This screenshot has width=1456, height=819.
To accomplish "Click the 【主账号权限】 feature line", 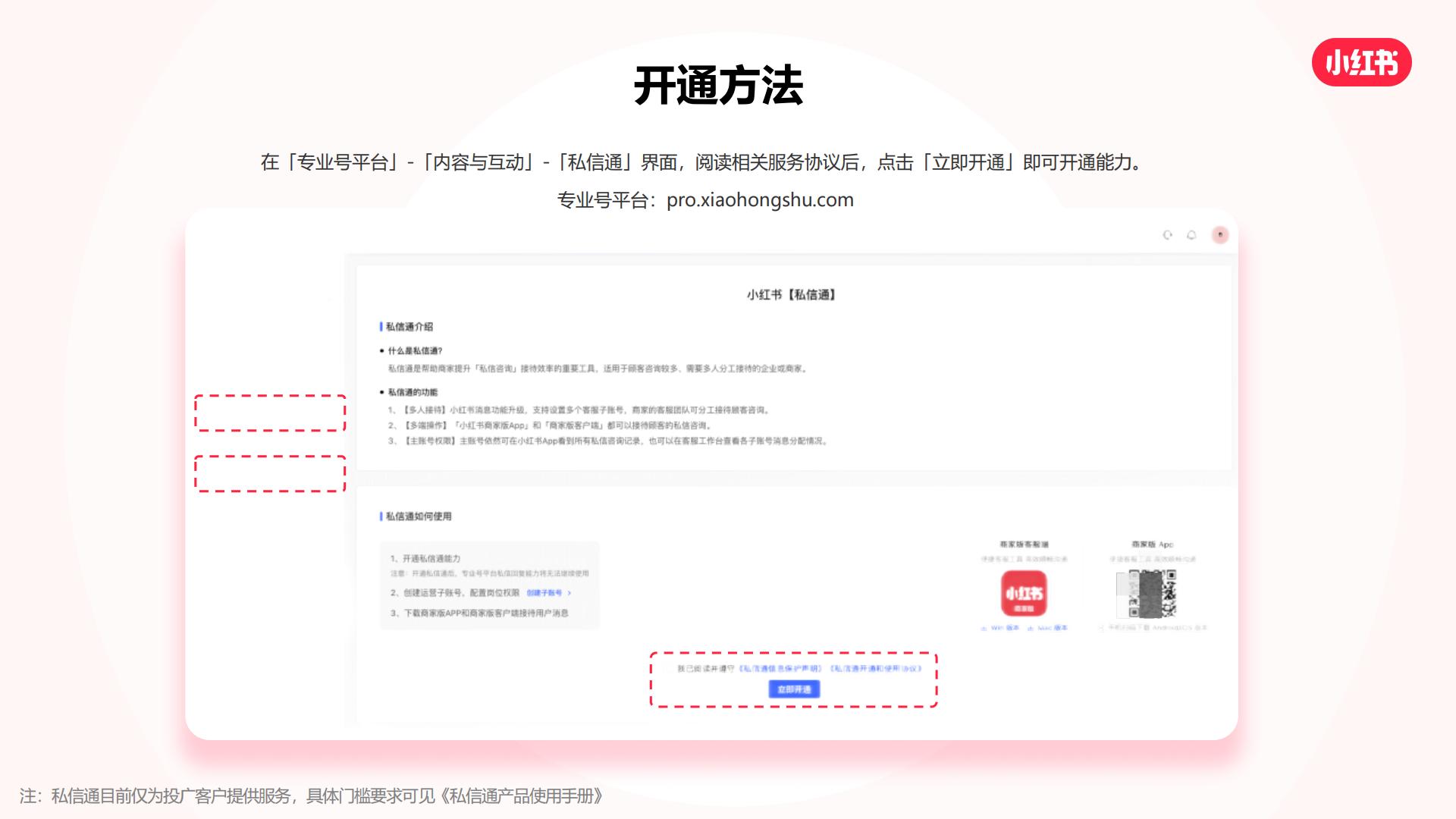I will 607,441.
